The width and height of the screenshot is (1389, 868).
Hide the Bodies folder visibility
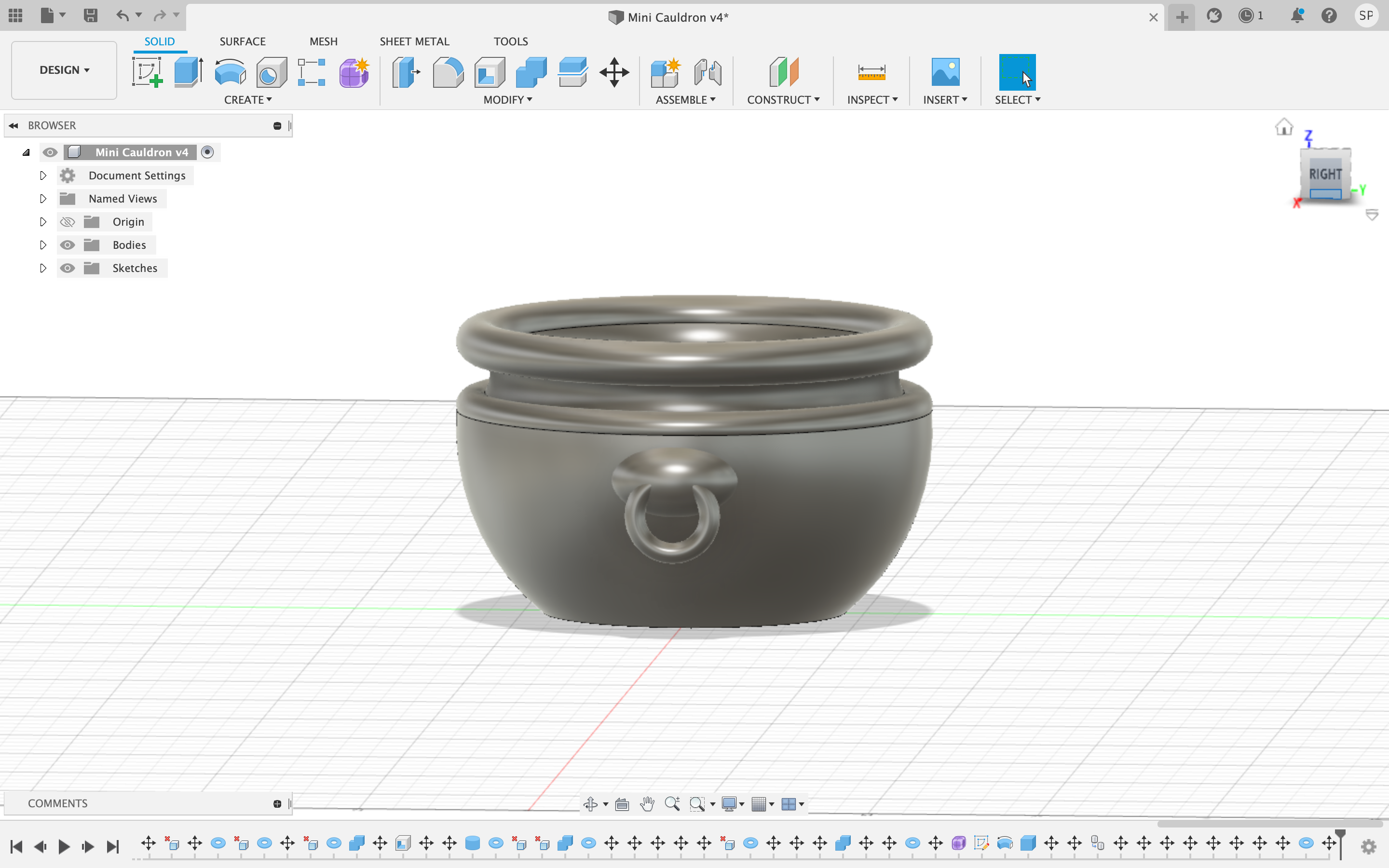click(x=67, y=245)
